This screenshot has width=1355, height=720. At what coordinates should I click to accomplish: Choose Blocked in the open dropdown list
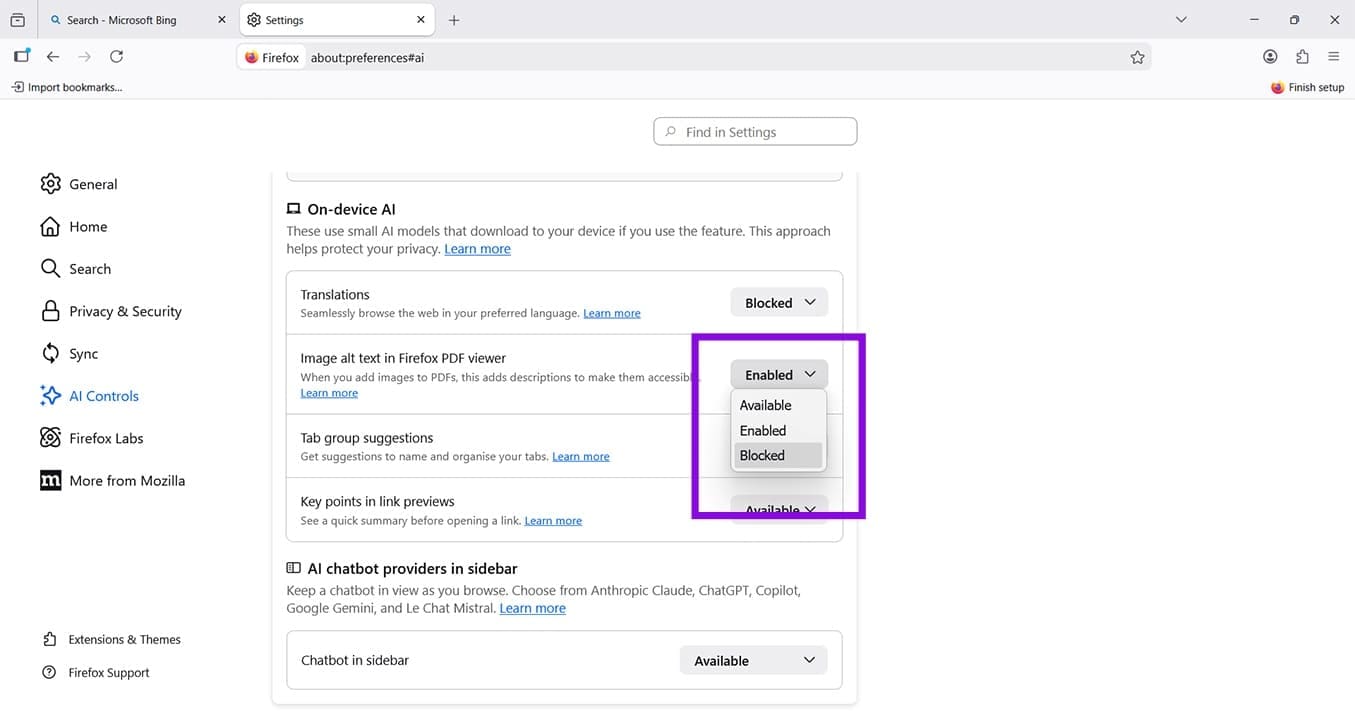pos(778,455)
